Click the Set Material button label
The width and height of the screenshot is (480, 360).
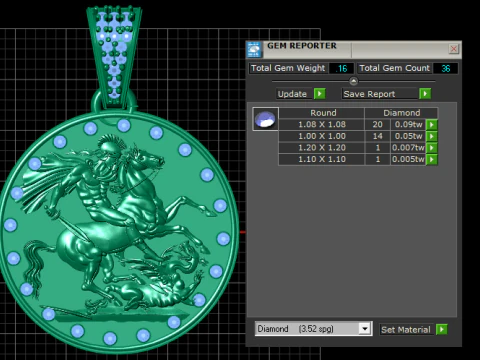406,330
